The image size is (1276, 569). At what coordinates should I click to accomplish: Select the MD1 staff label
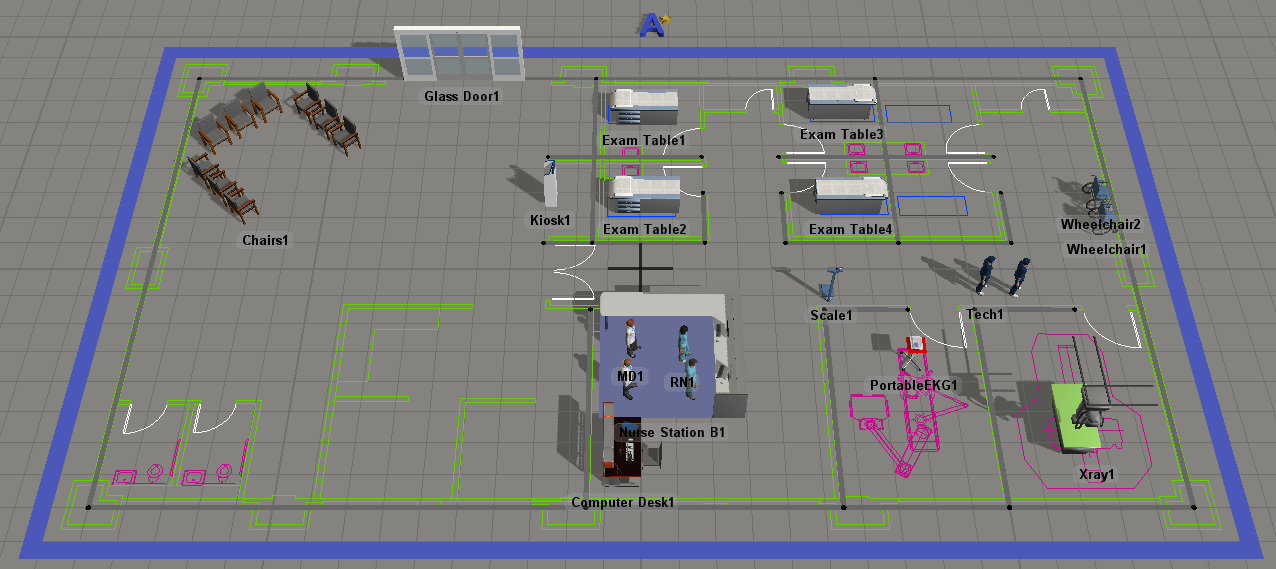630,377
